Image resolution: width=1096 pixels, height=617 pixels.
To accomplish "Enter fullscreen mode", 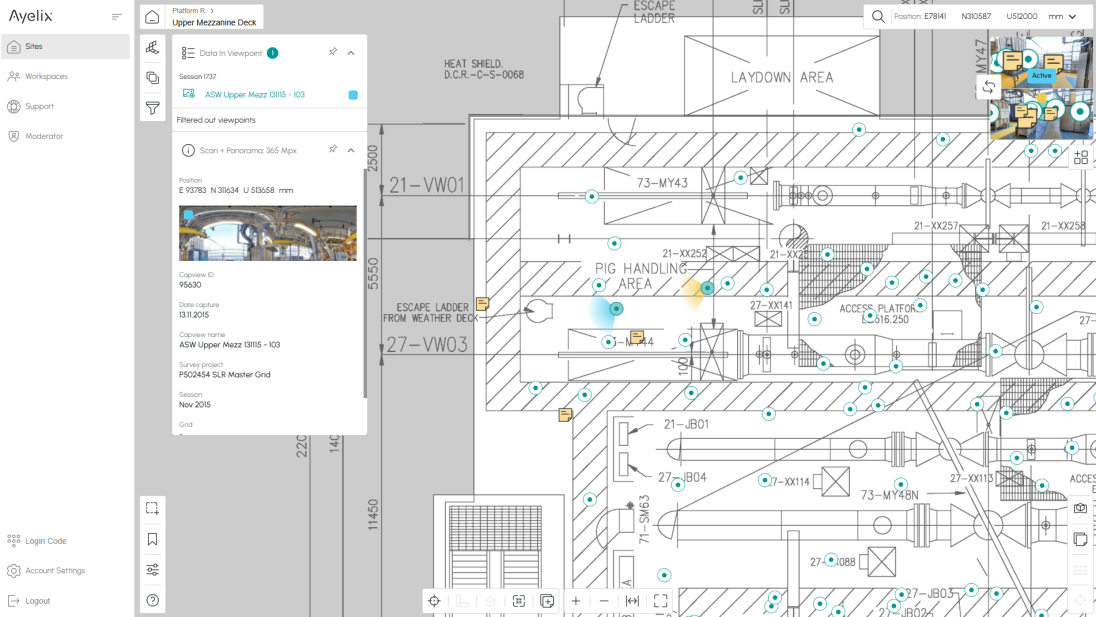I will [x=661, y=601].
